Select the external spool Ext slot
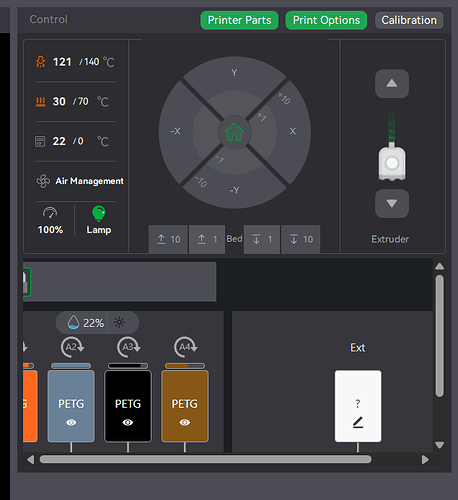Viewport: 458px width, 500px height. pyautogui.click(x=358, y=406)
